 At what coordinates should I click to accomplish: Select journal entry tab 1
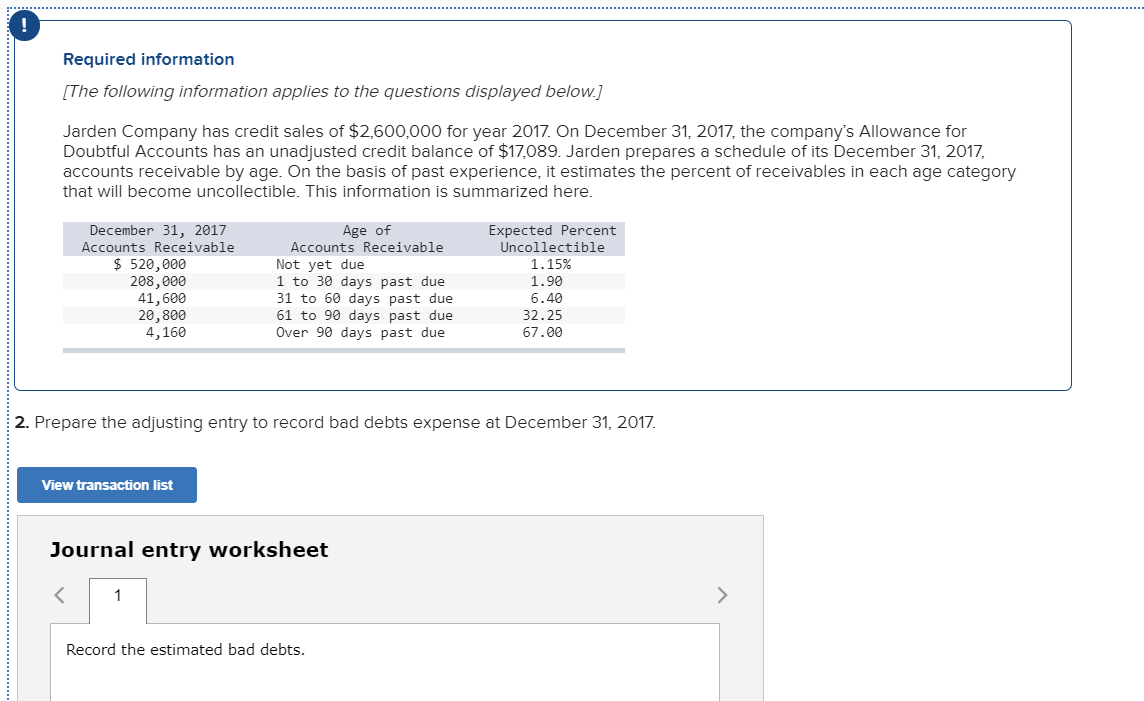click(x=118, y=601)
